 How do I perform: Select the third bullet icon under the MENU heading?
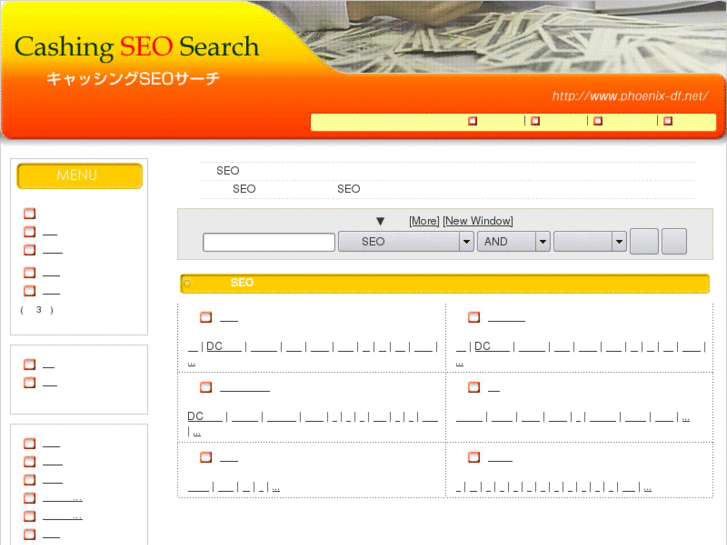30,250
